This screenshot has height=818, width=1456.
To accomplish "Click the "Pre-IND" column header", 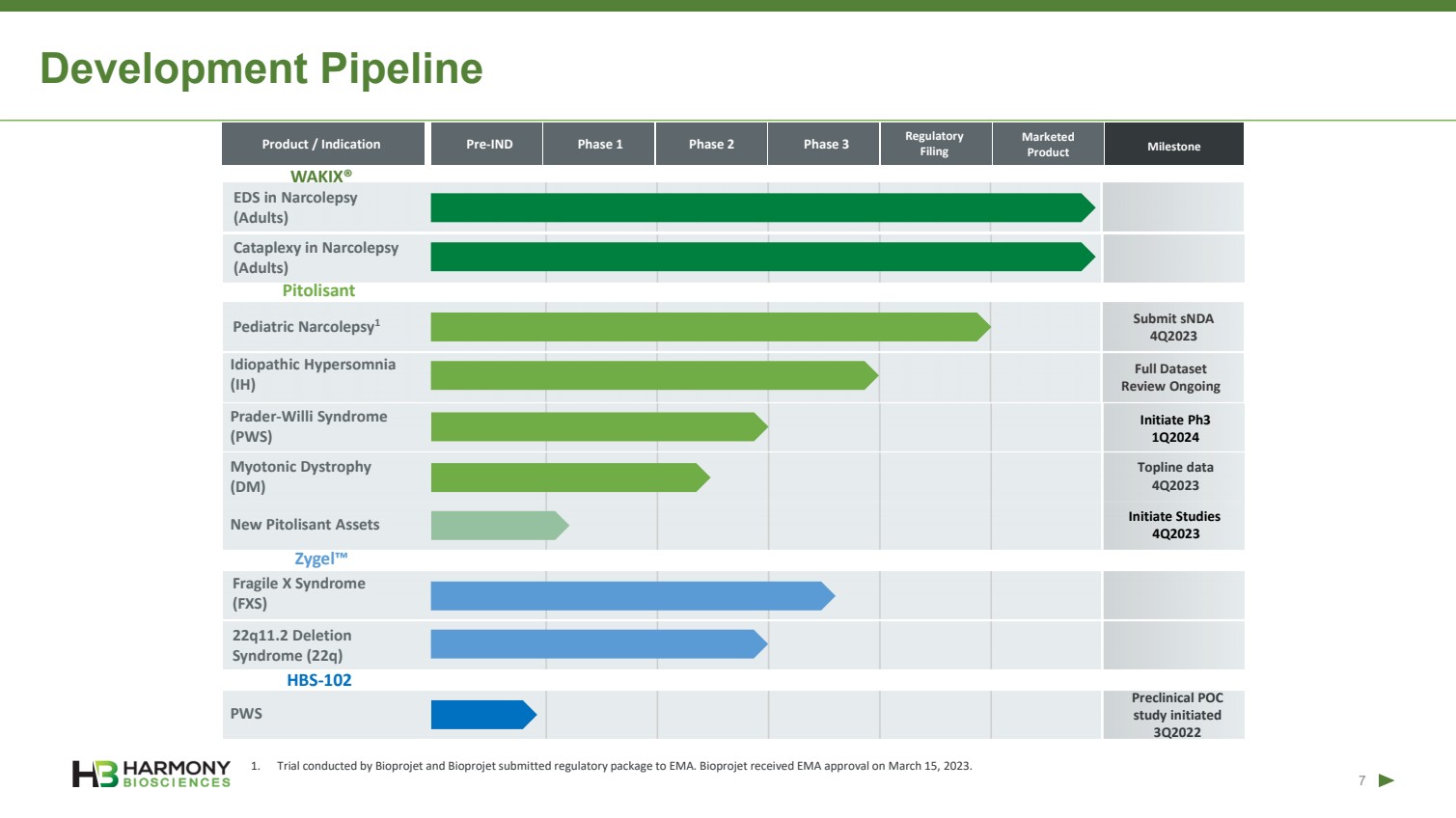I will point(487,144).
